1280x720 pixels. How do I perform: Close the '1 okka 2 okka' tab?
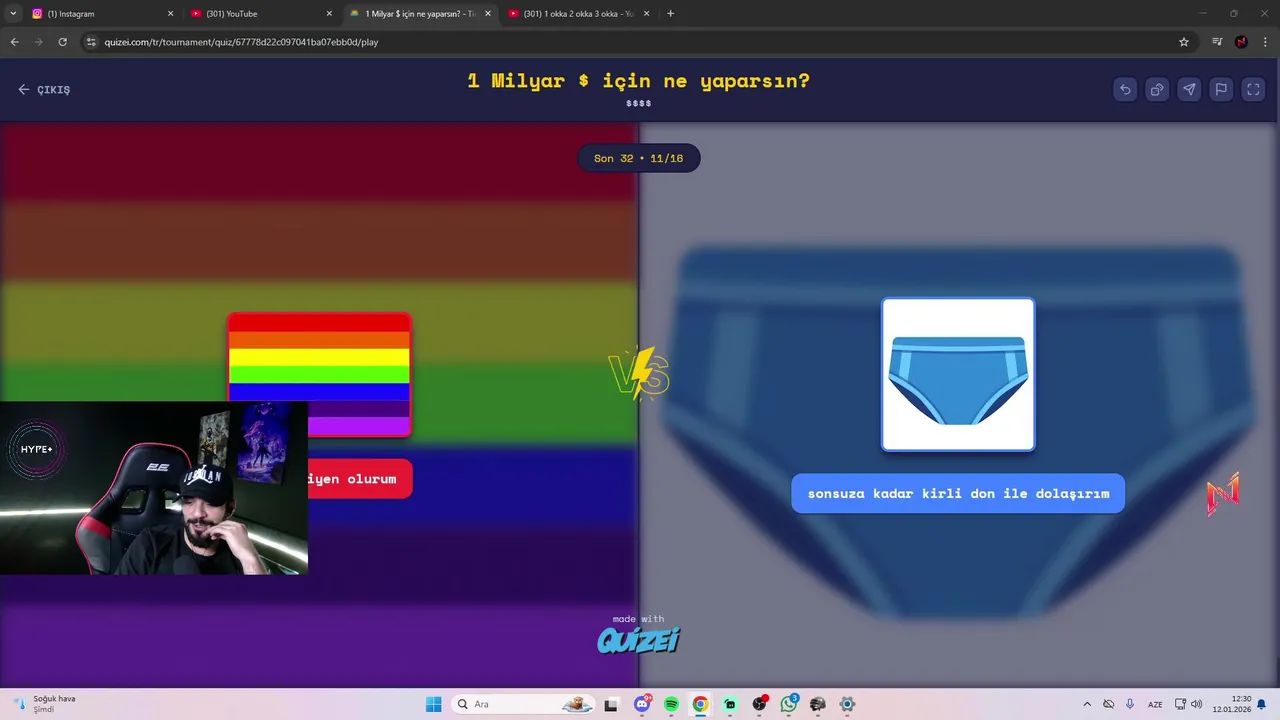647,14
